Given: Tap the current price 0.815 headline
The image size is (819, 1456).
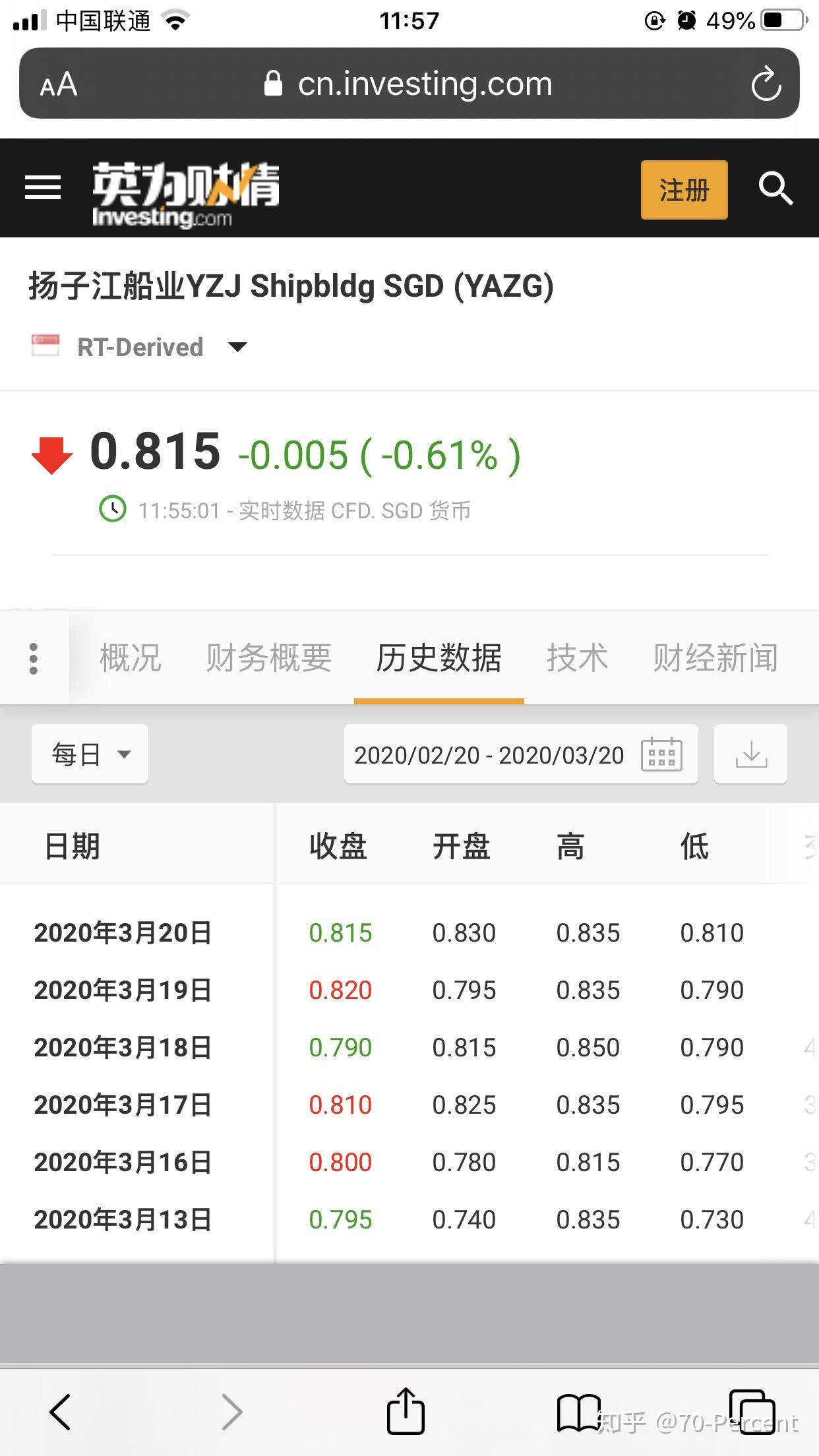Looking at the screenshot, I should click(155, 451).
